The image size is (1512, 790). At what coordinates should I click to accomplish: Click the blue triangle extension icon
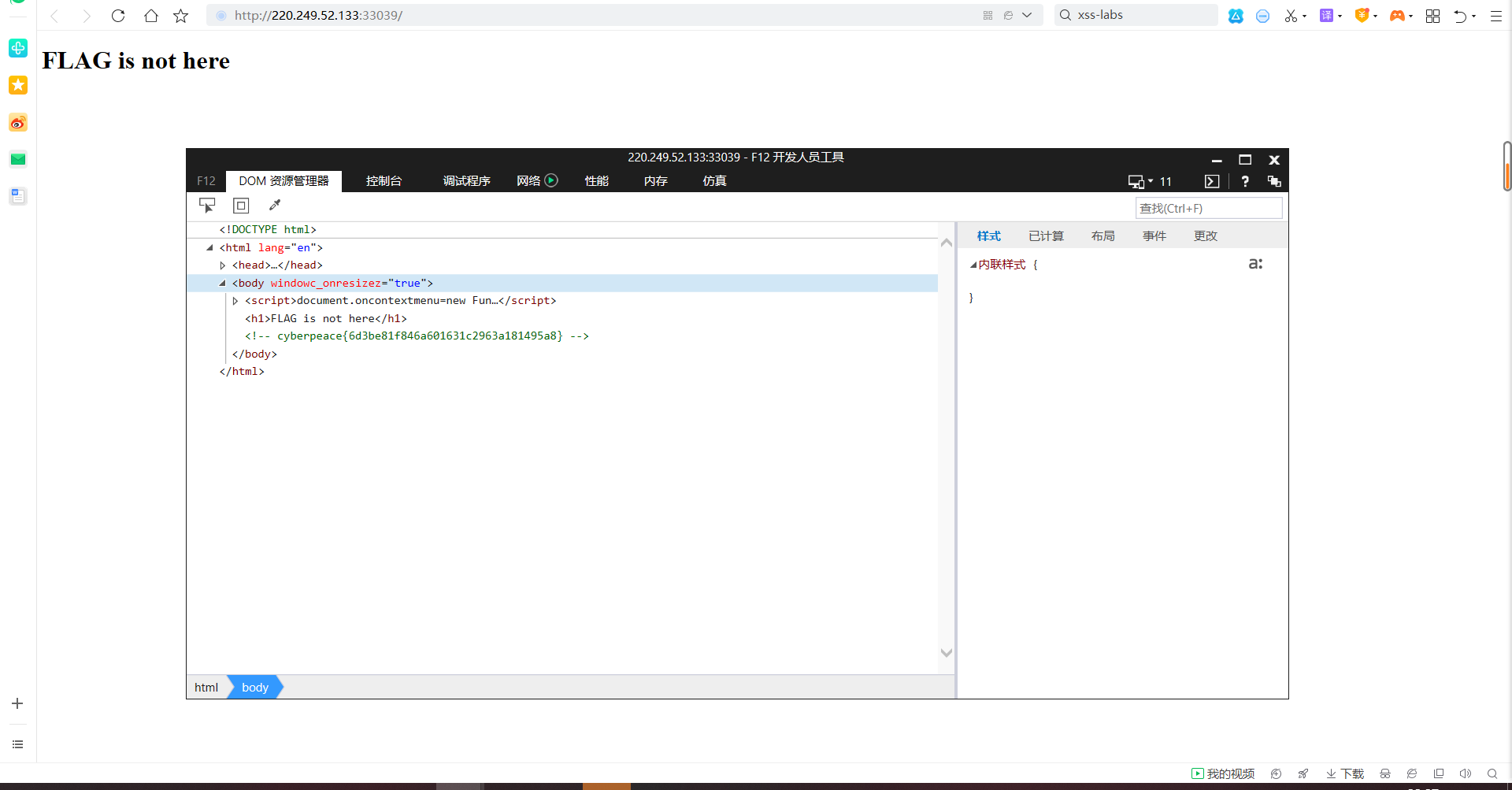coord(1236,16)
